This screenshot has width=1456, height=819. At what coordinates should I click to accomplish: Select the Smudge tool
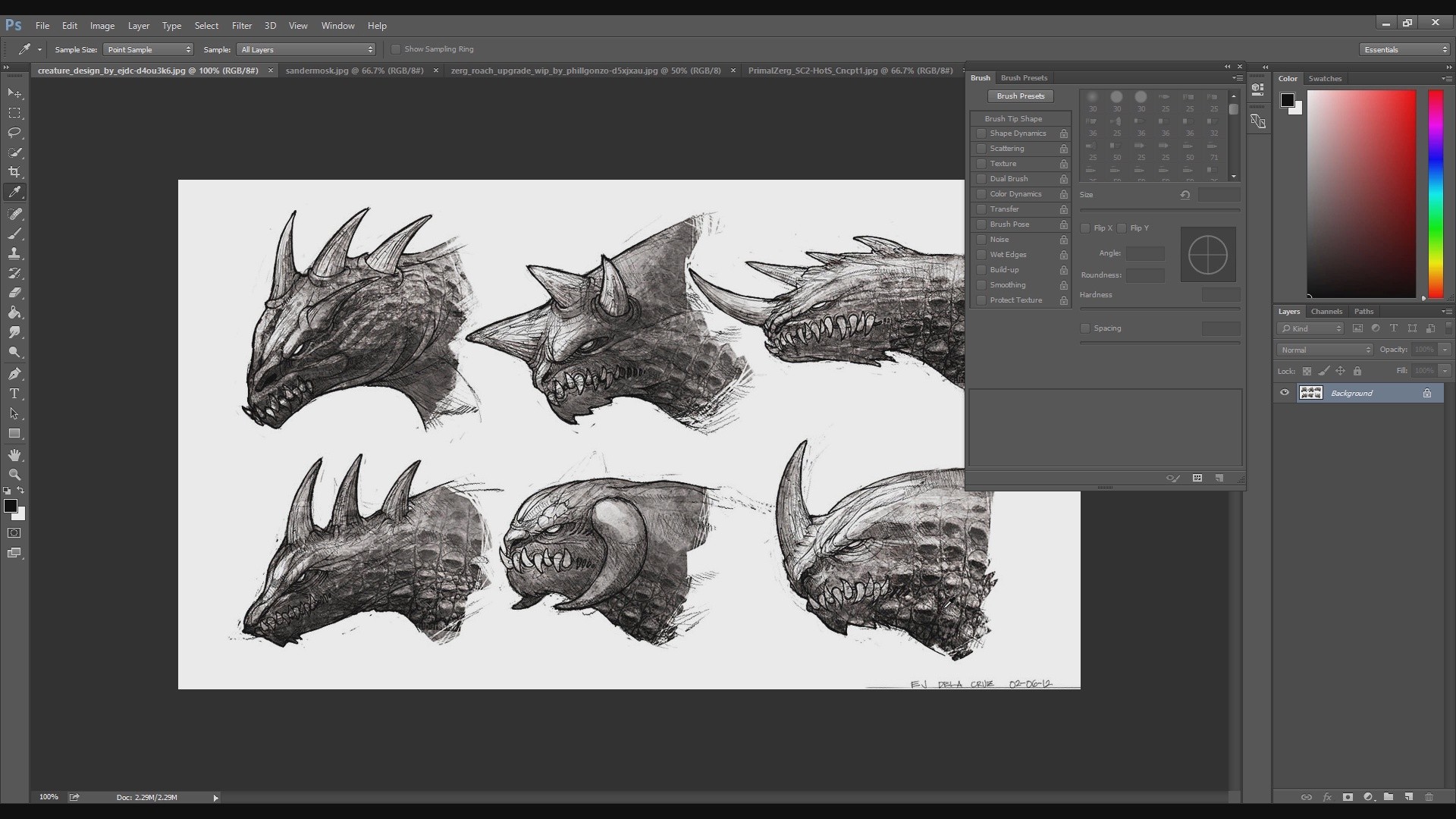14,332
